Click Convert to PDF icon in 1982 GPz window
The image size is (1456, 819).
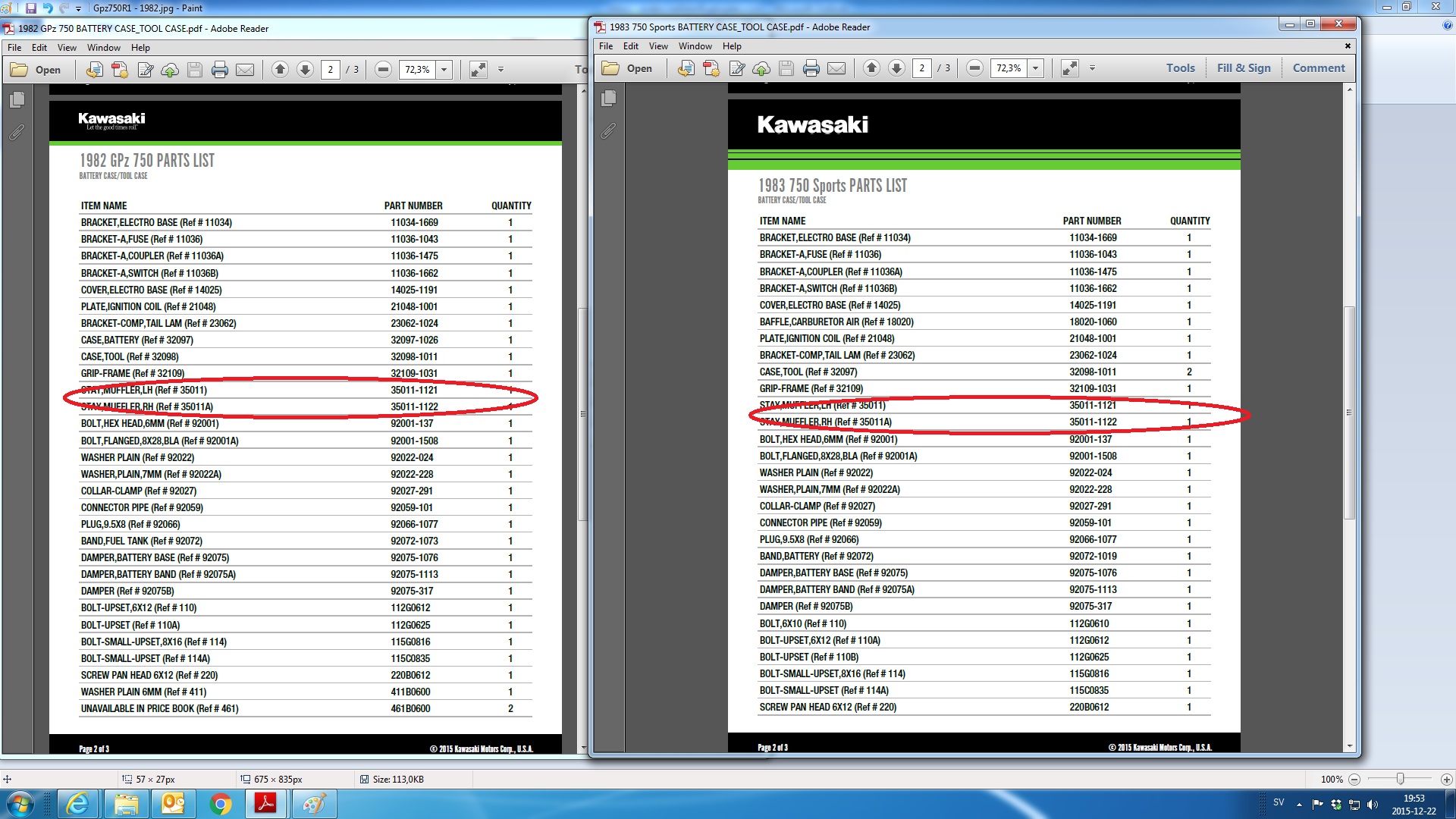click(x=120, y=70)
